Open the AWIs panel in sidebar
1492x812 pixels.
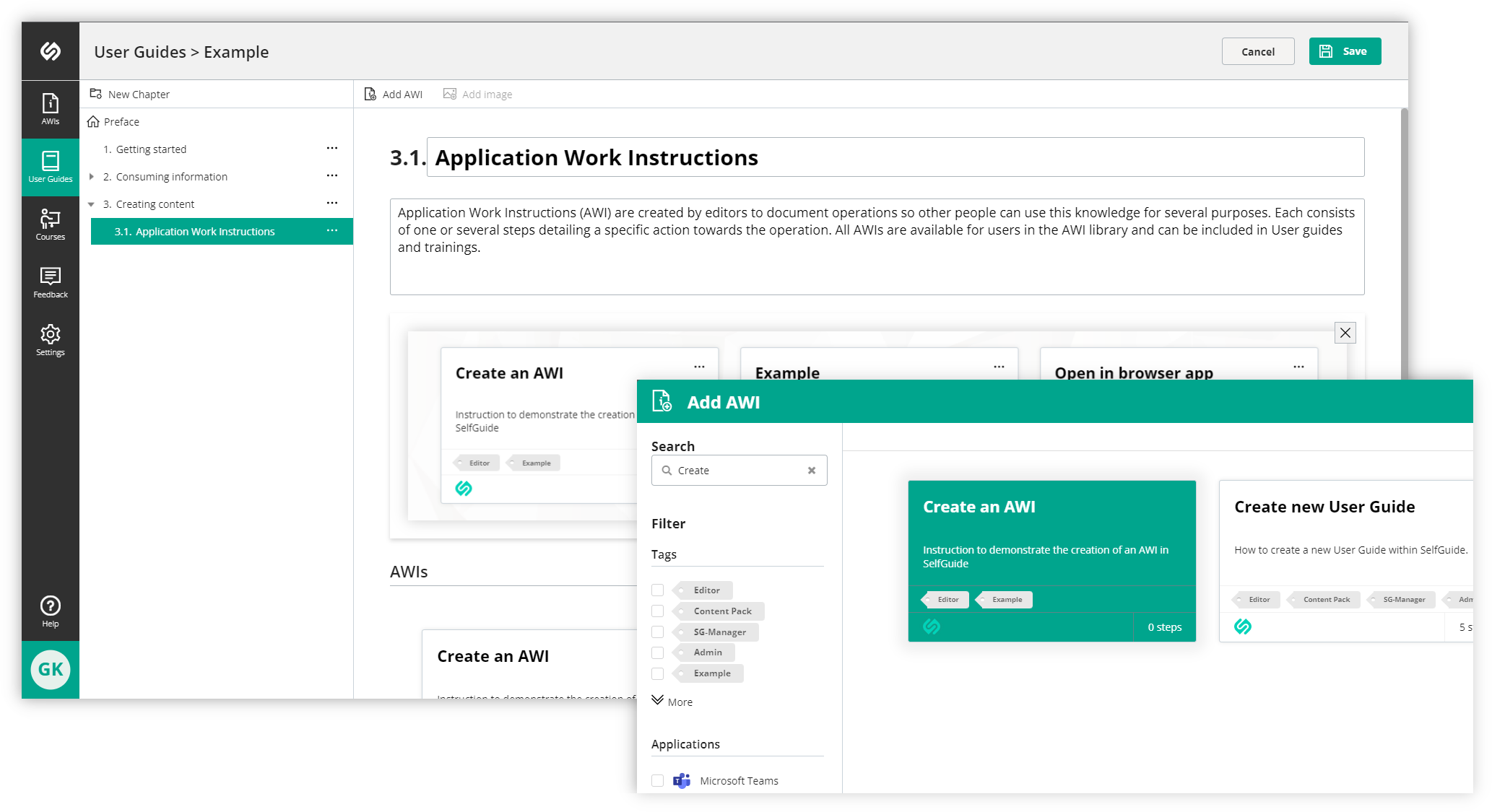click(x=50, y=109)
